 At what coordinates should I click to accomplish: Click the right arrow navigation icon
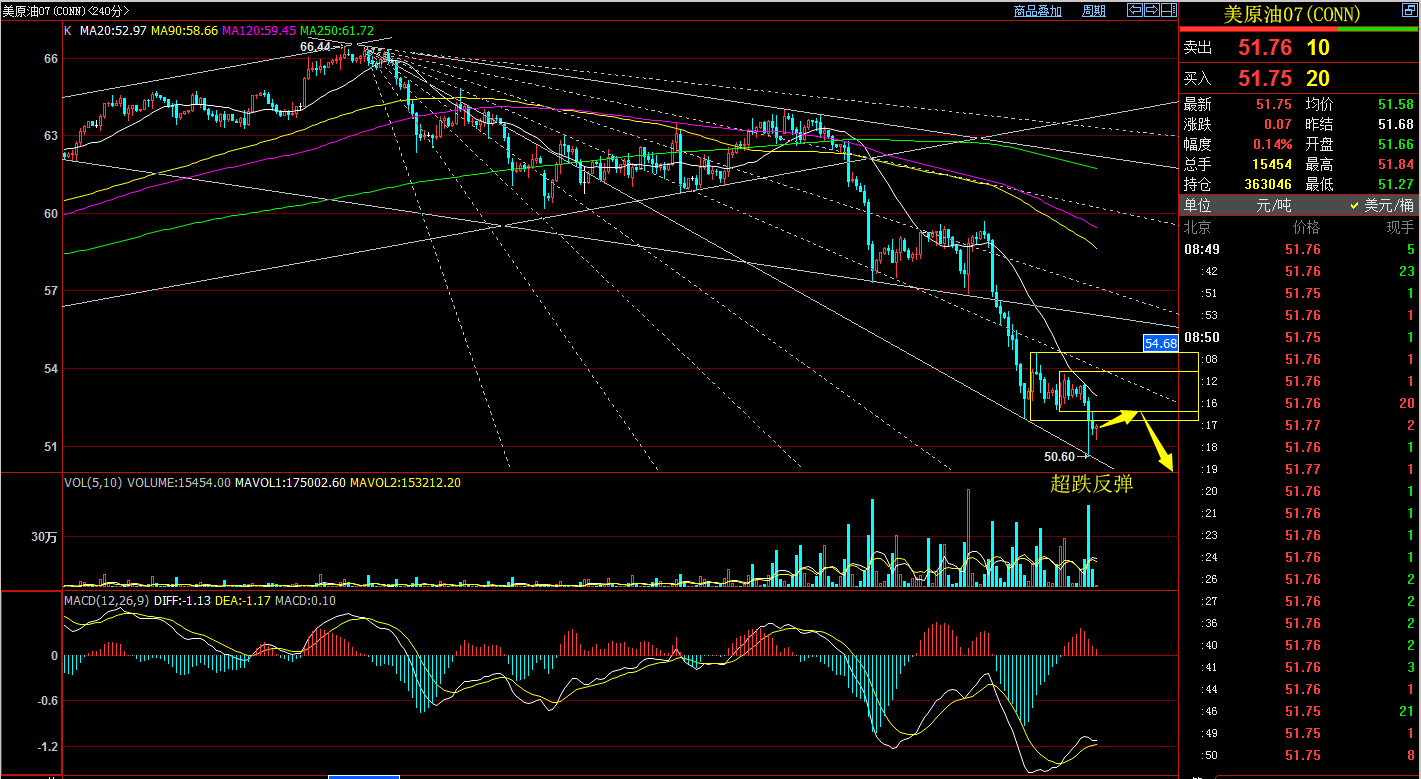pos(1152,10)
